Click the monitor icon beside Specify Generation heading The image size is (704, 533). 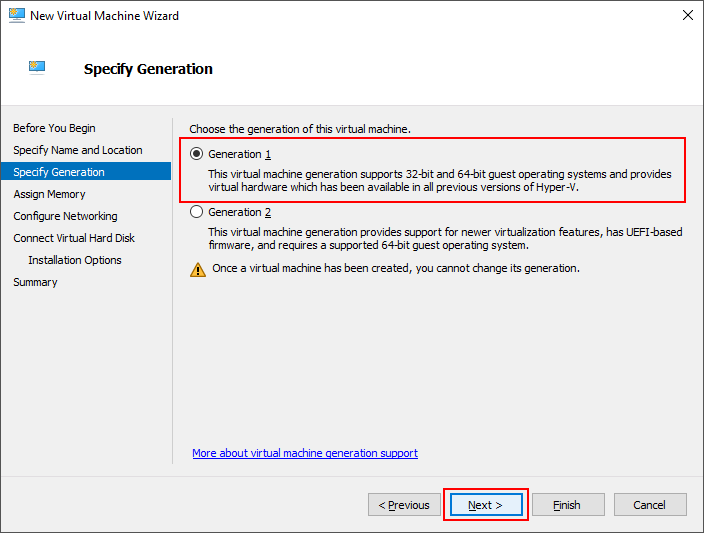tap(37, 68)
